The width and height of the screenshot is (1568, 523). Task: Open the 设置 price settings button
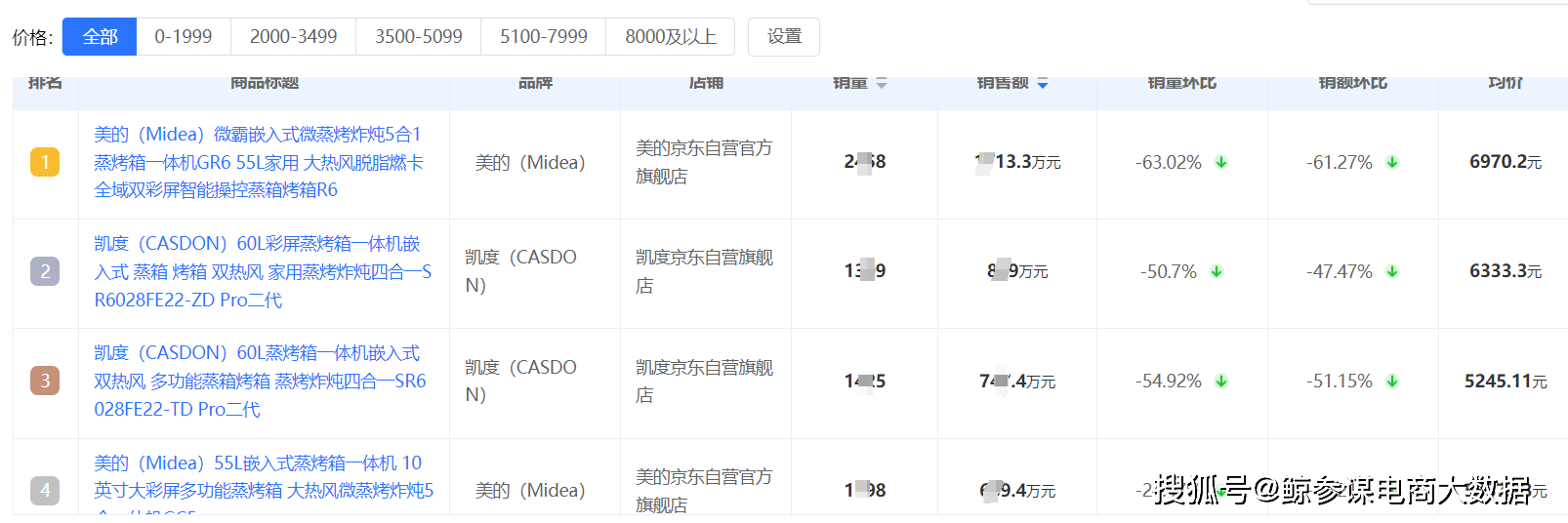click(x=784, y=37)
